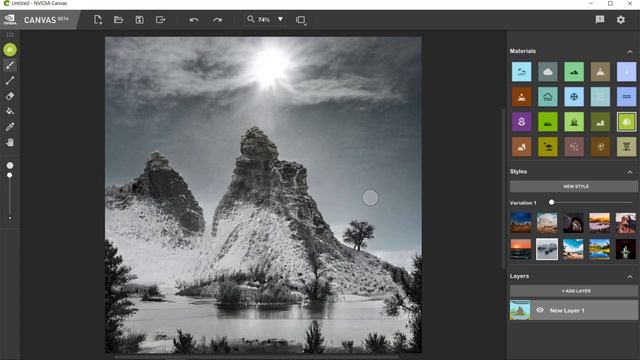The image size is (640, 360).
Task: Pick the purple flower material
Action: [522, 122]
